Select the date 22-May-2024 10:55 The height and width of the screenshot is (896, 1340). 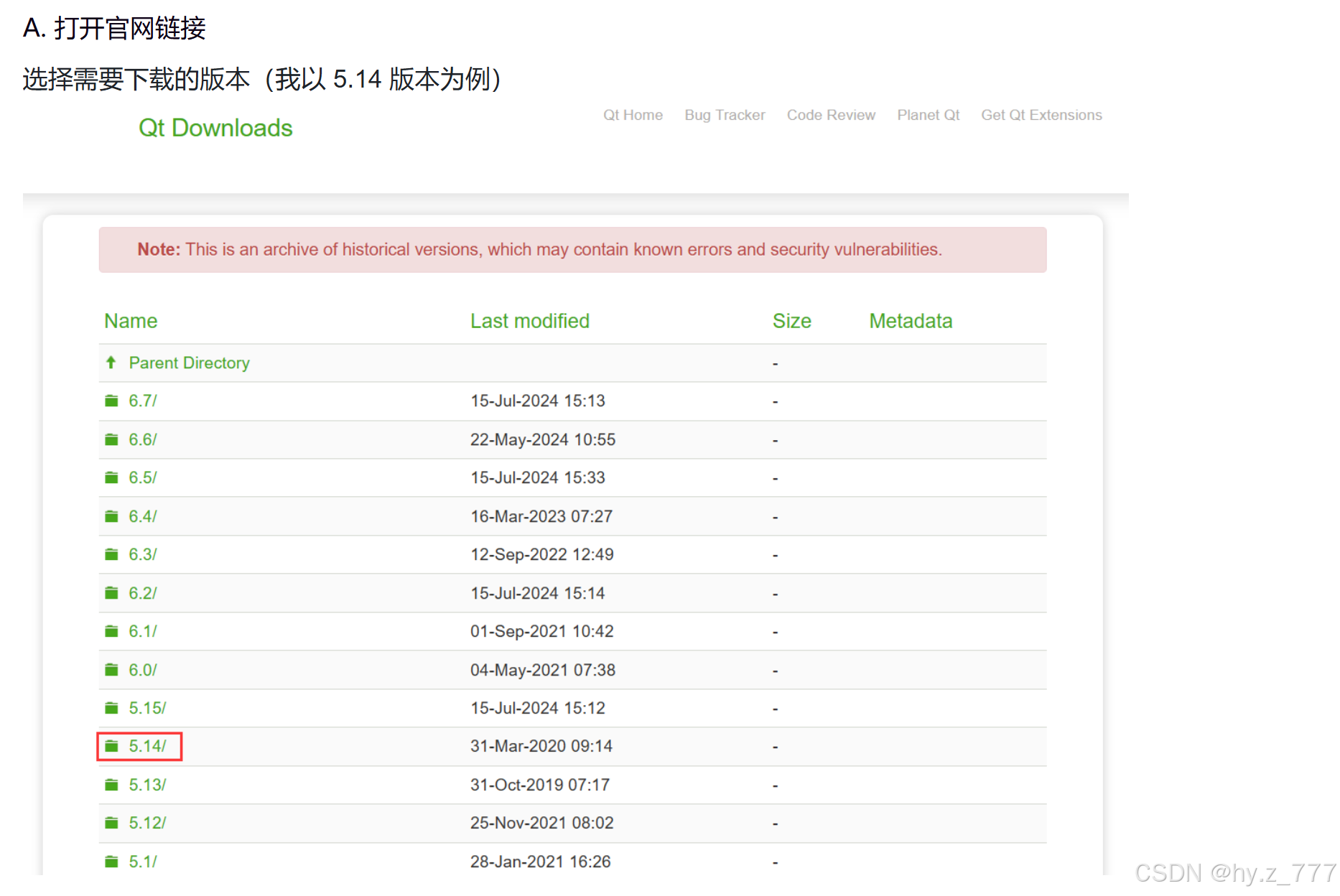[x=543, y=439]
